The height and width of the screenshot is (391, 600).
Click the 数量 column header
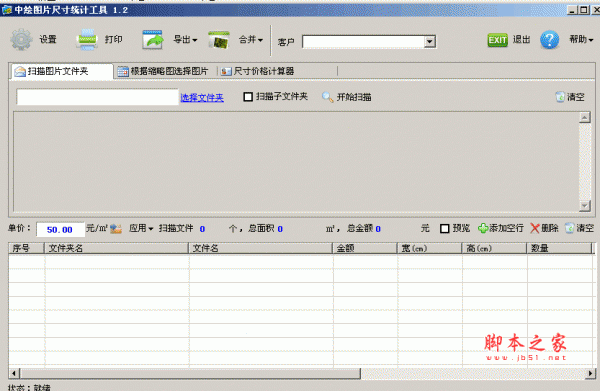[x=559, y=248]
